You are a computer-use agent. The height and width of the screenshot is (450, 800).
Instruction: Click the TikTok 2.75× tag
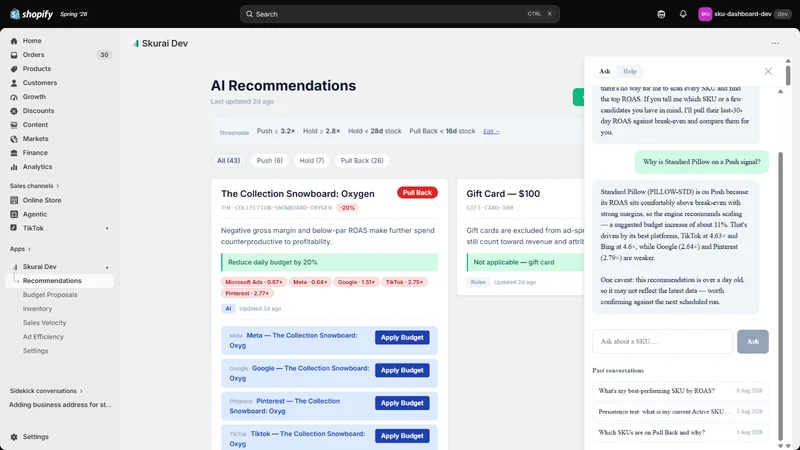404,282
